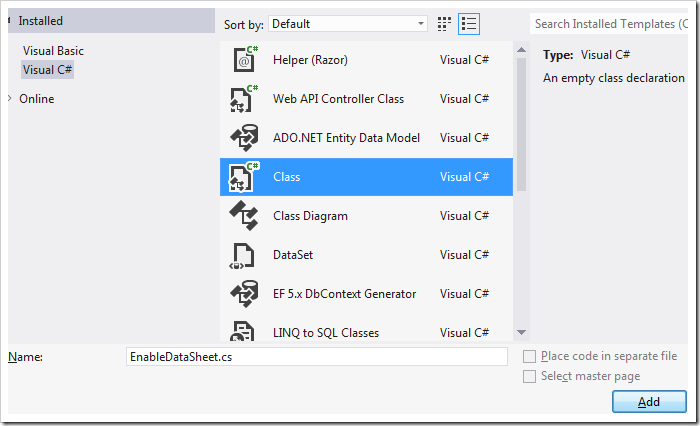Tick Select master page checkbox
This screenshot has height=426, width=700.
[529, 376]
